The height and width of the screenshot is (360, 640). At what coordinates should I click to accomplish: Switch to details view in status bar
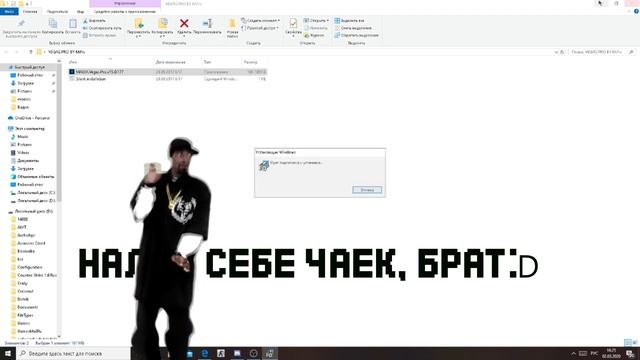[x=628, y=342]
